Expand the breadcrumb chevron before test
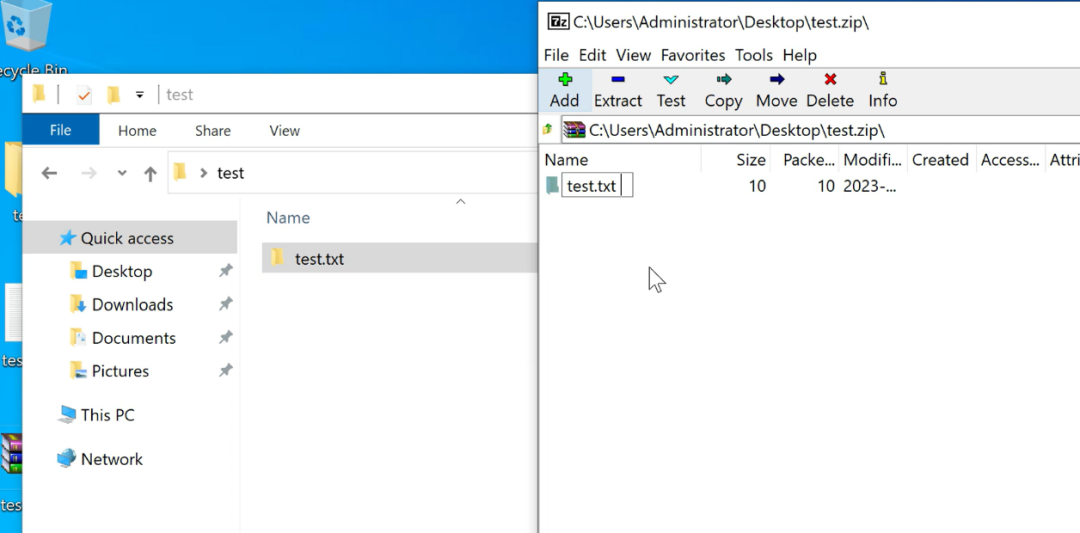Screen dimensions: 1080x533 [203, 173]
